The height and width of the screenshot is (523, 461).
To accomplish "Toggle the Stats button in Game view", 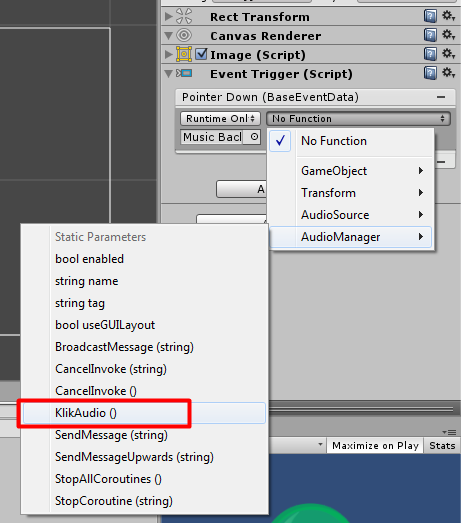I will coord(442,446).
